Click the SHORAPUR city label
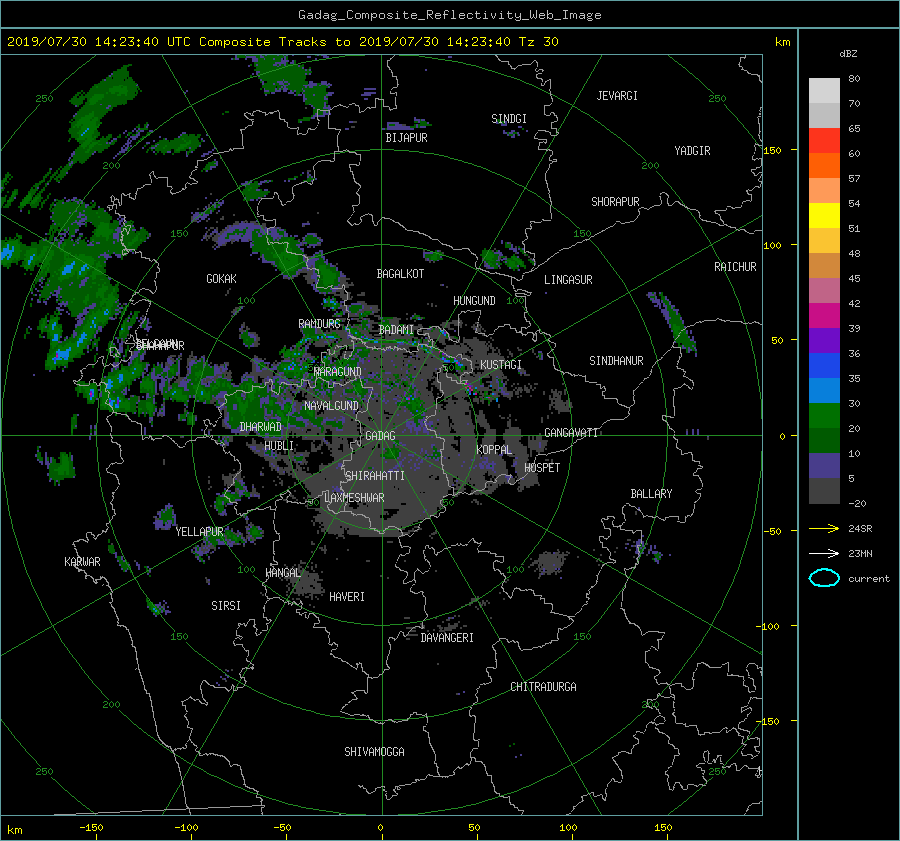 [x=615, y=202]
